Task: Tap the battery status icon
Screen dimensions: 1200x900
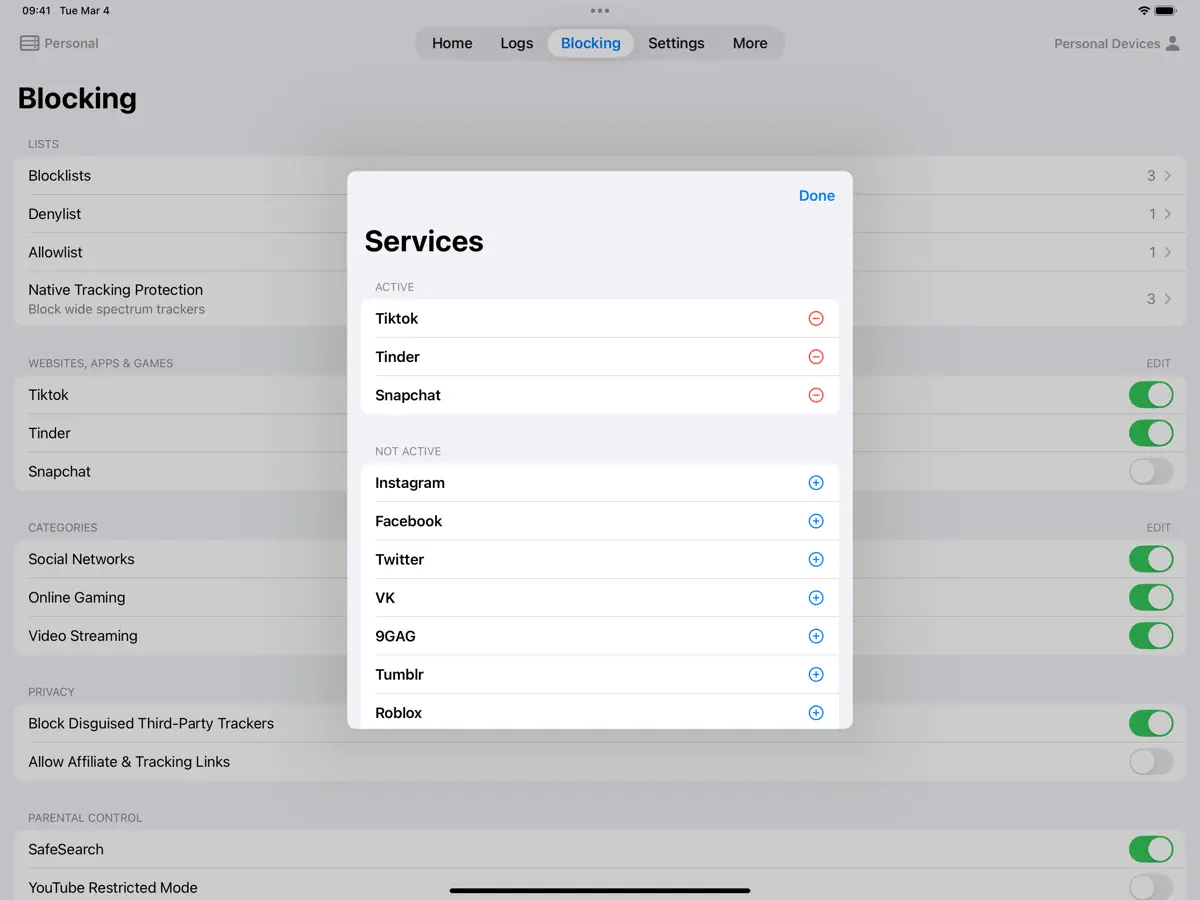Action: point(1166,10)
